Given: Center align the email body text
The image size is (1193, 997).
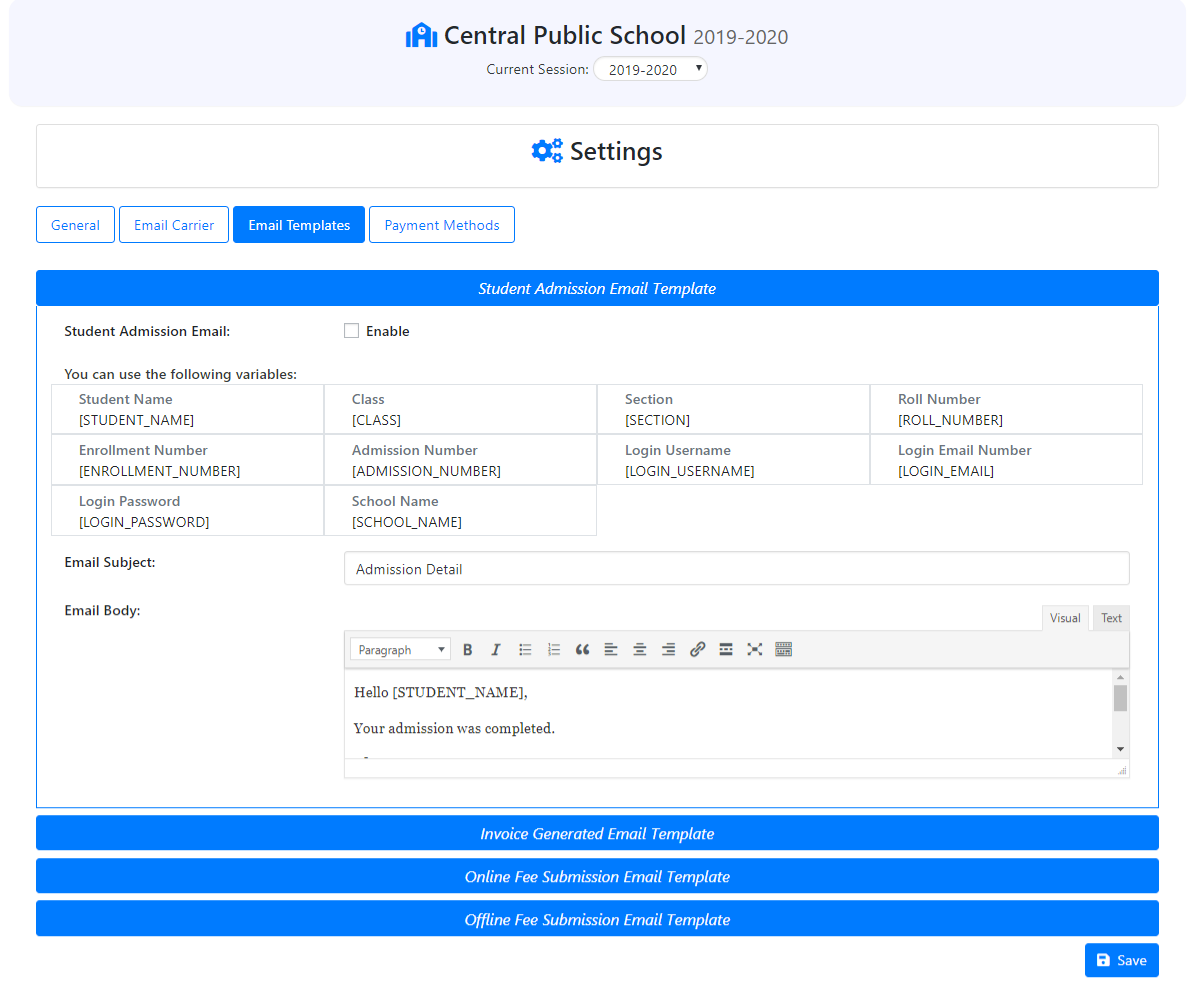Looking at the screenshot, I should (640, 650).
